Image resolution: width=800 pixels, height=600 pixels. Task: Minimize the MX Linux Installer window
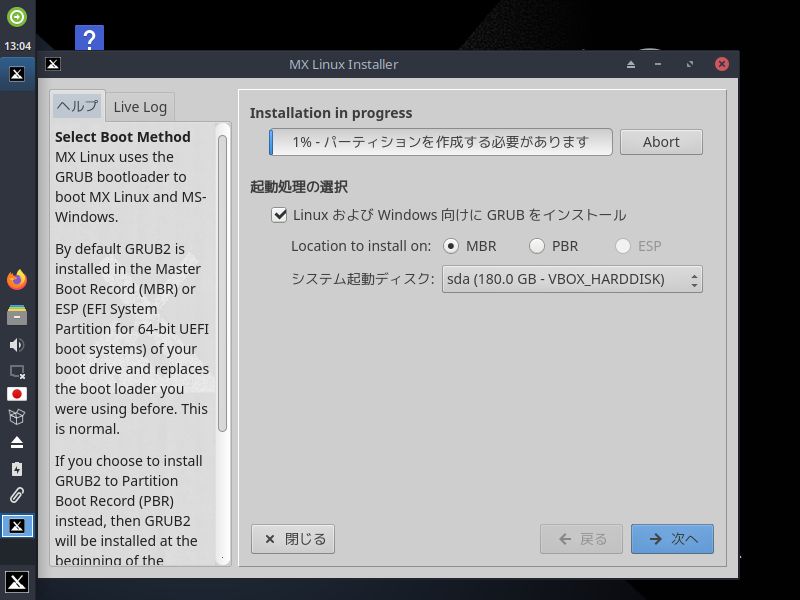pyautogui.click(x=658, y=64)
